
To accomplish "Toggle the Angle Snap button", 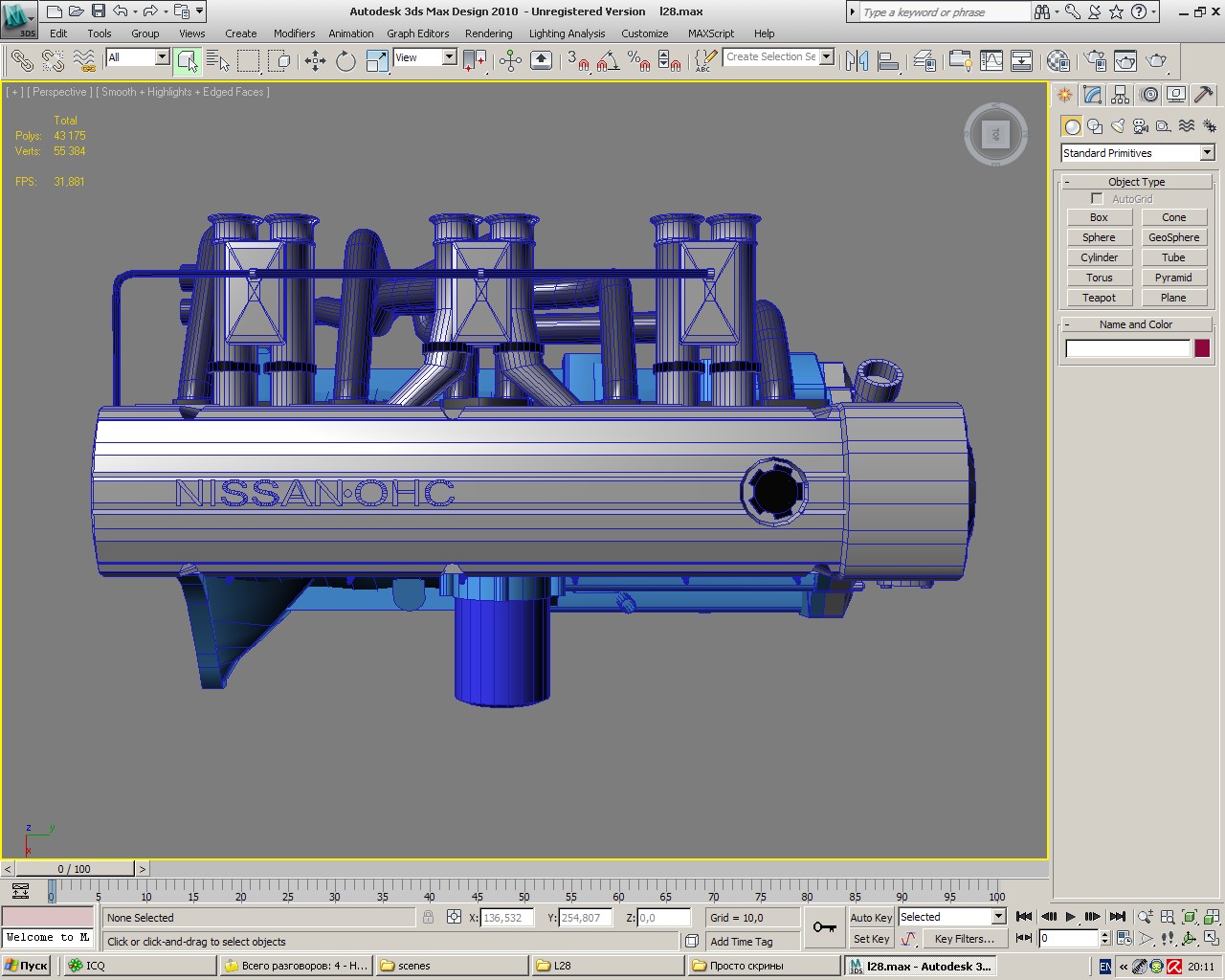I will click(x=608, y=61).
